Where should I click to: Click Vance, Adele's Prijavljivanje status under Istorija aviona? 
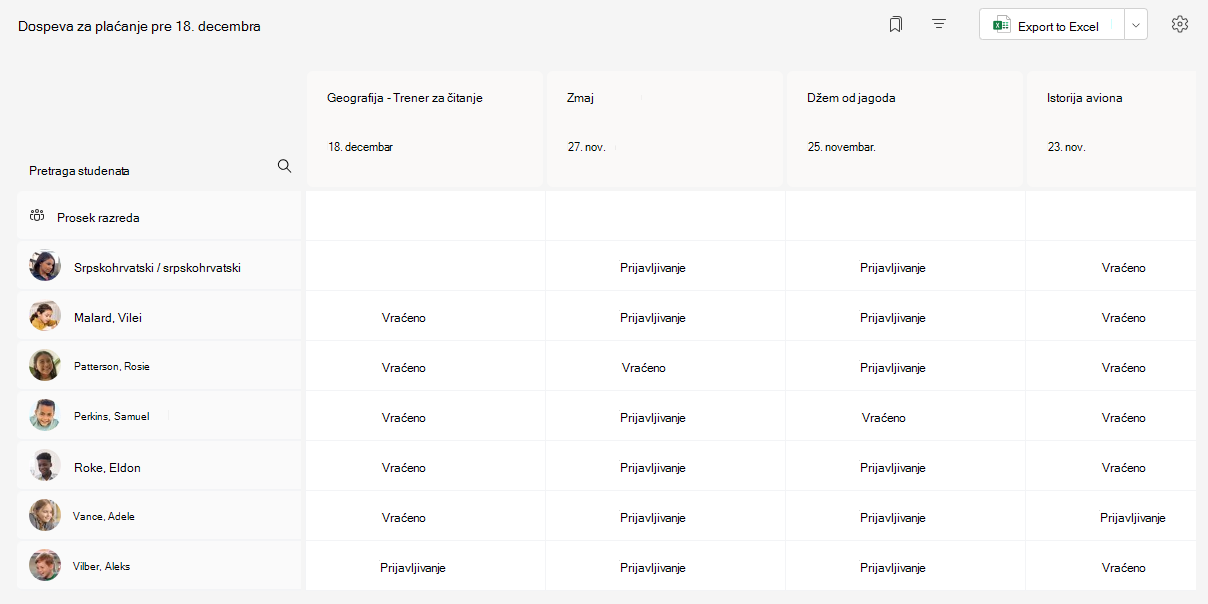tap(1133, 518)
